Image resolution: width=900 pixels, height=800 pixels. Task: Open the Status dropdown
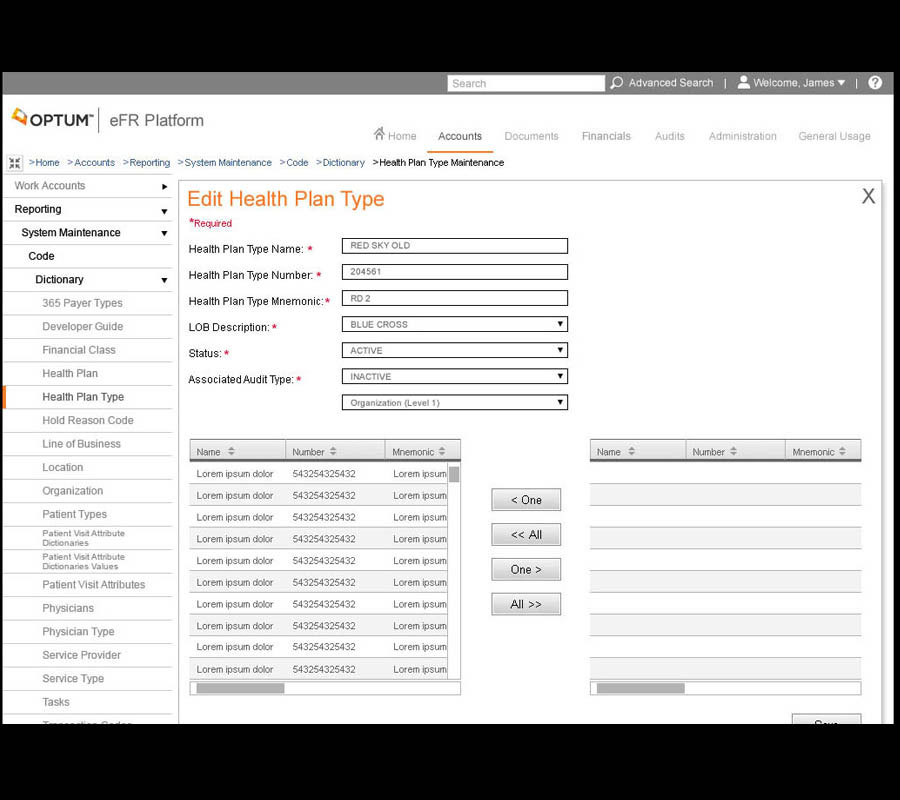click(560, 350)
